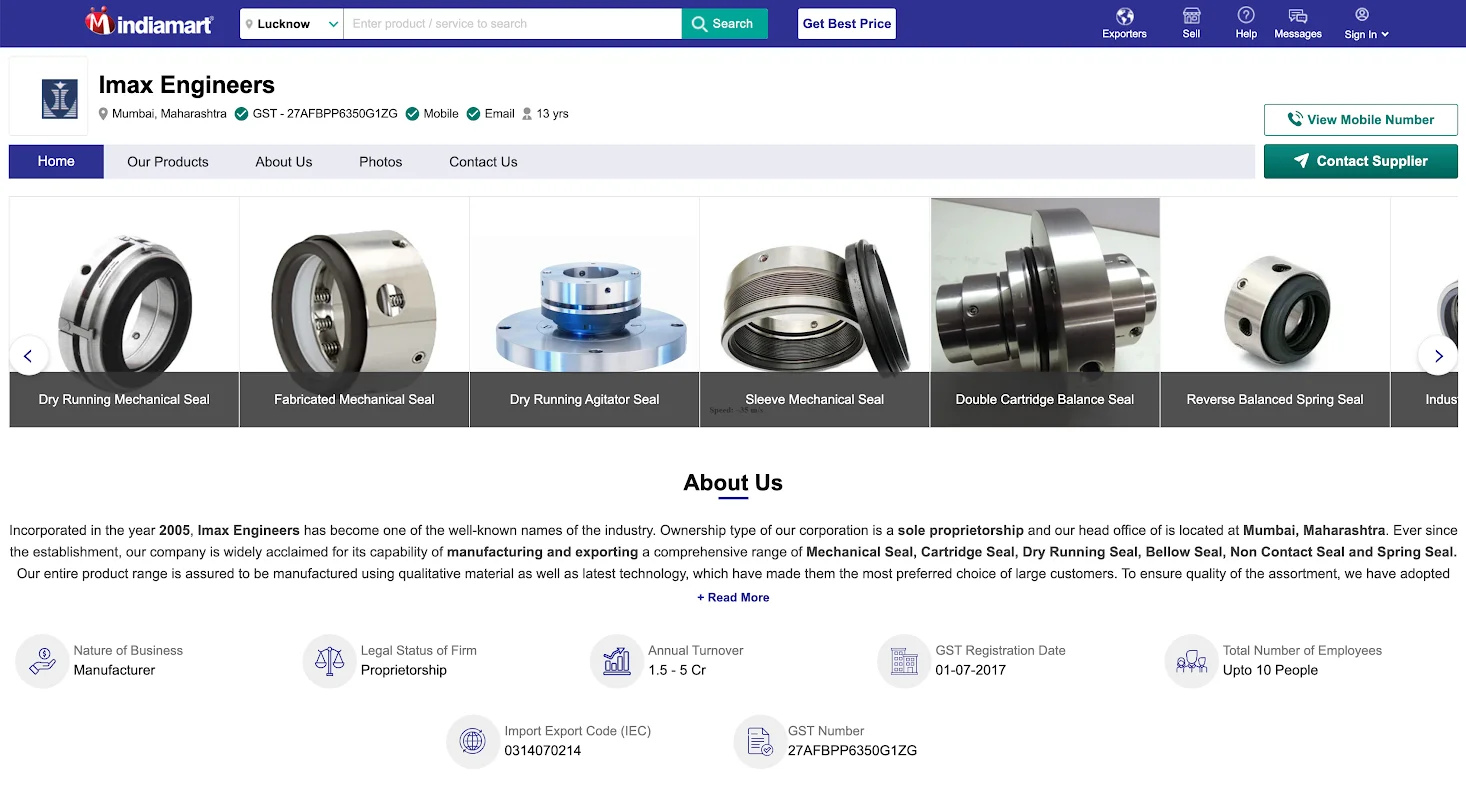Click the Import Export Code globe icon
The width and height of the screenshot is (1466, 799).
coord(472,741)
